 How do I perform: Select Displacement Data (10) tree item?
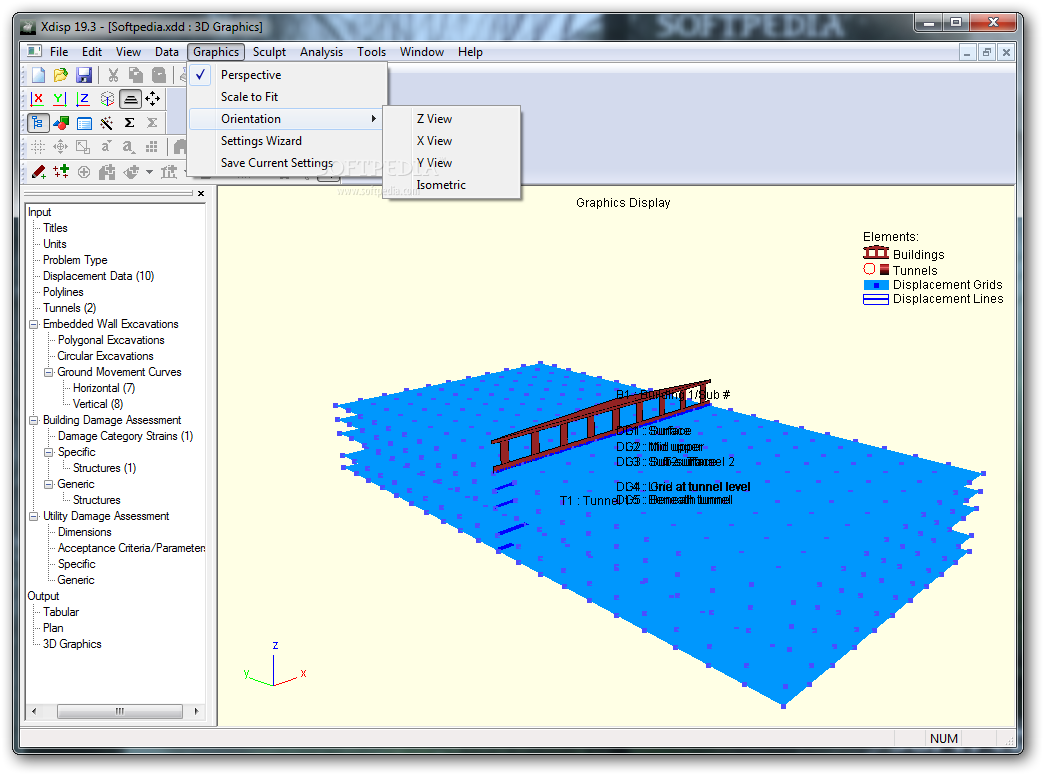99,276
